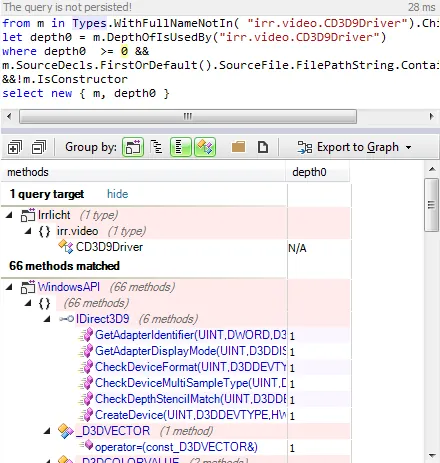Image resolution: width=440 pixels, height=463 pixels.
Task: Click the methods column header
Action: (x=143, y=172)
